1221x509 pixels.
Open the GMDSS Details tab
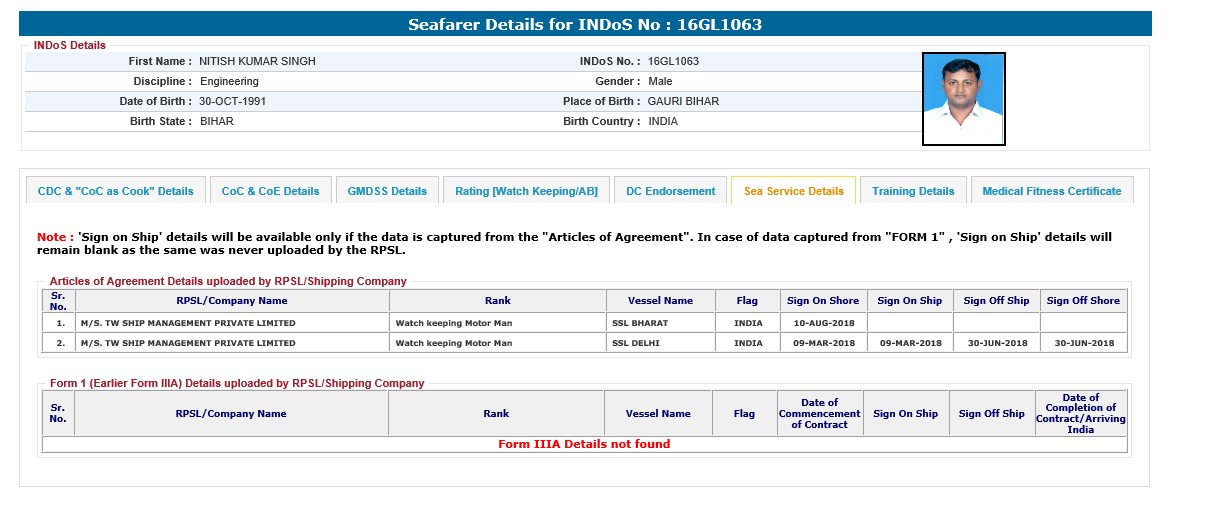coord(387,191)
